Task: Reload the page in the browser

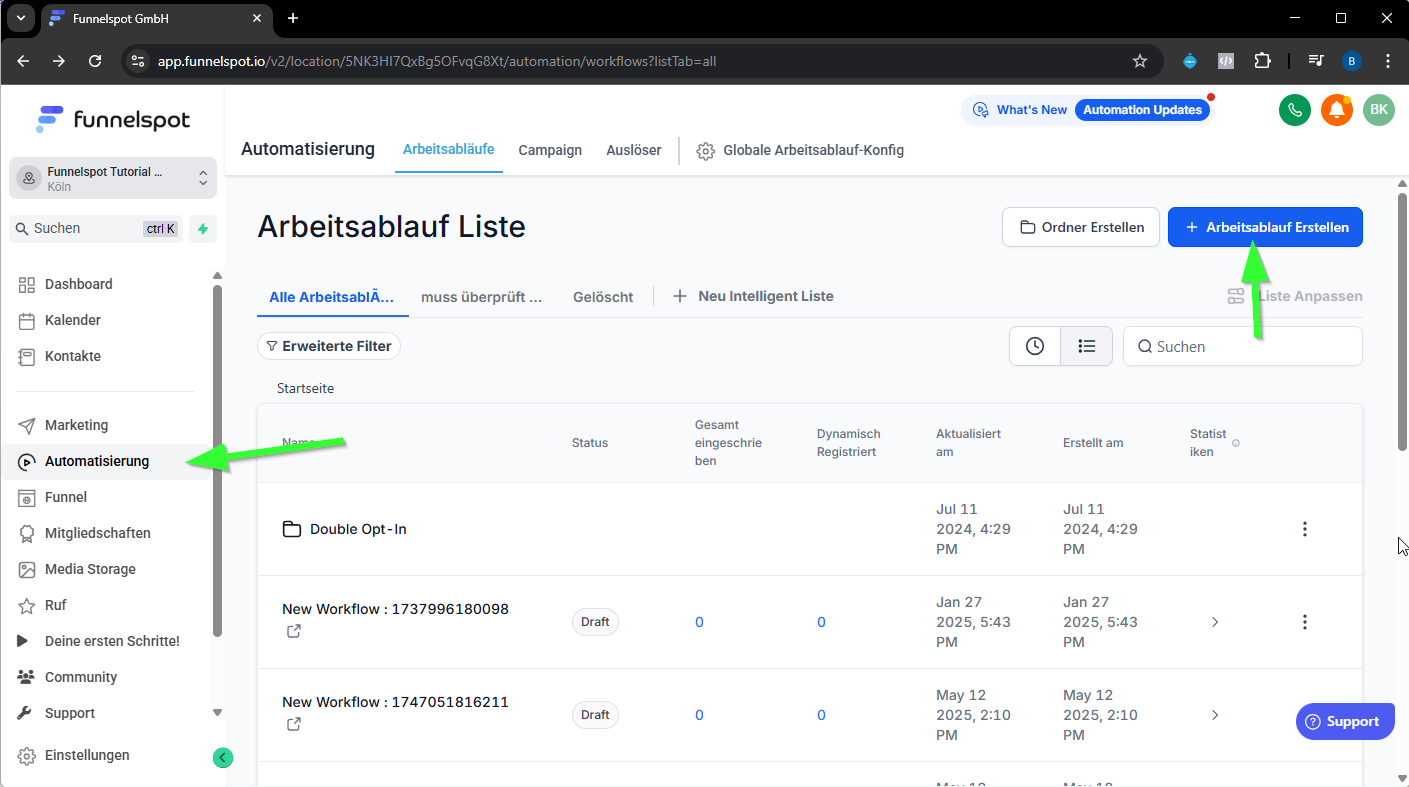Action: (x=95, y=61)
